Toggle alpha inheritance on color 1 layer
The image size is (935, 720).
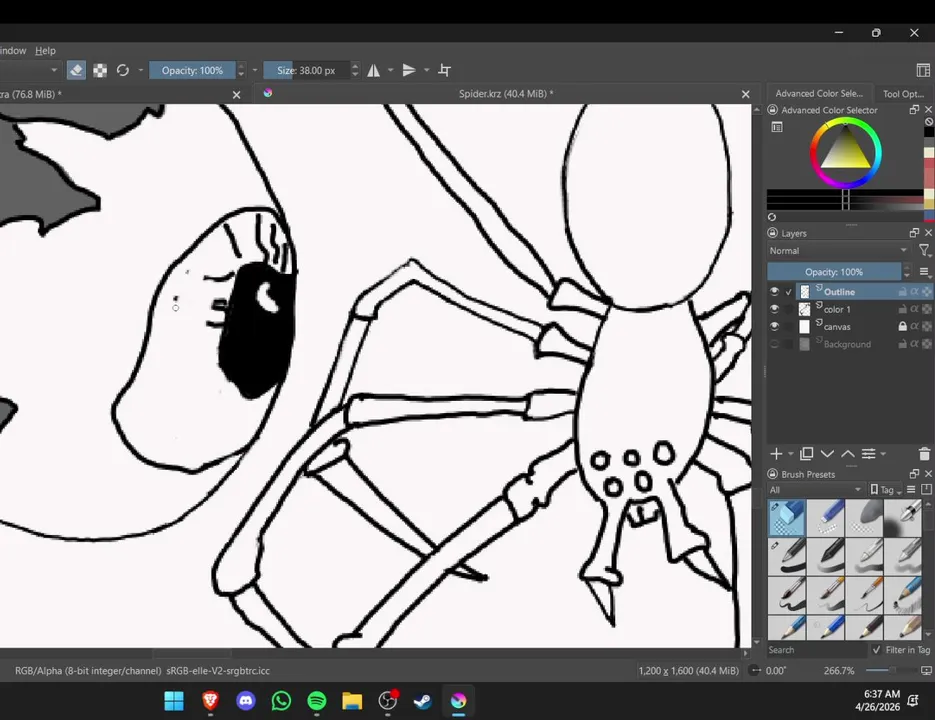915,309
